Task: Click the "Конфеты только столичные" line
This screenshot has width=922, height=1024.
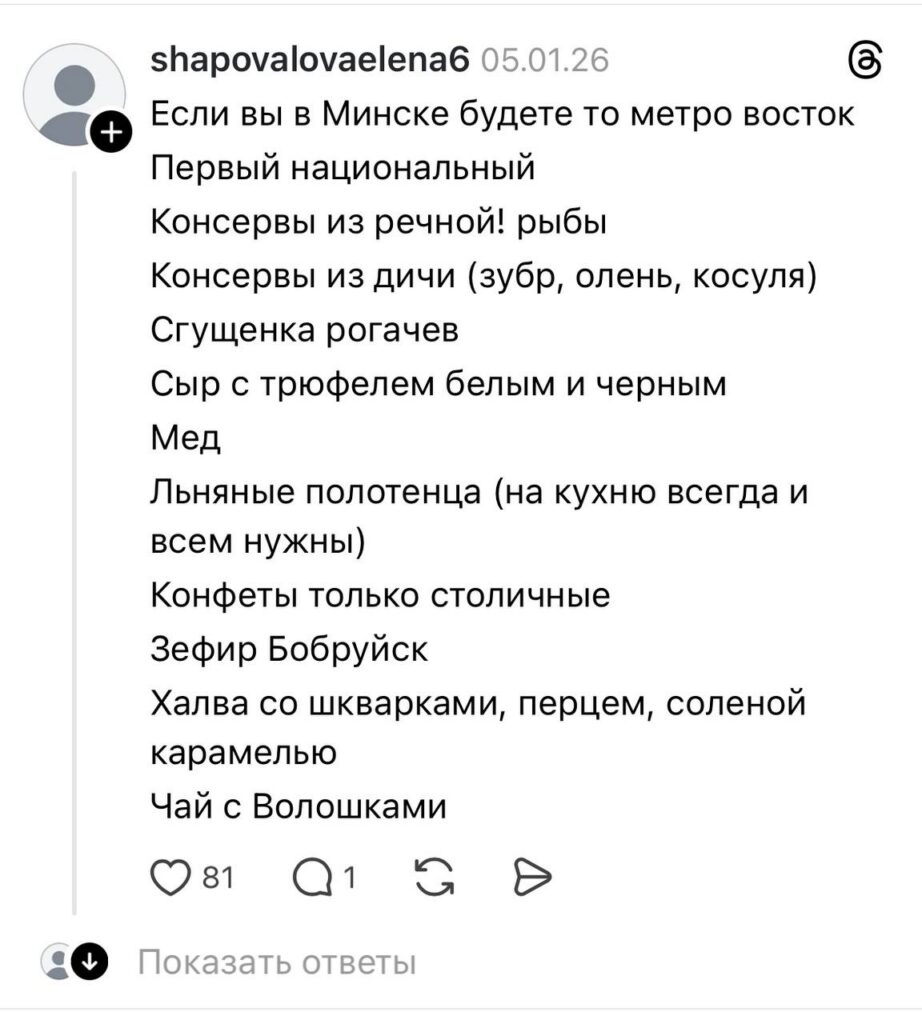Action: 380,596
